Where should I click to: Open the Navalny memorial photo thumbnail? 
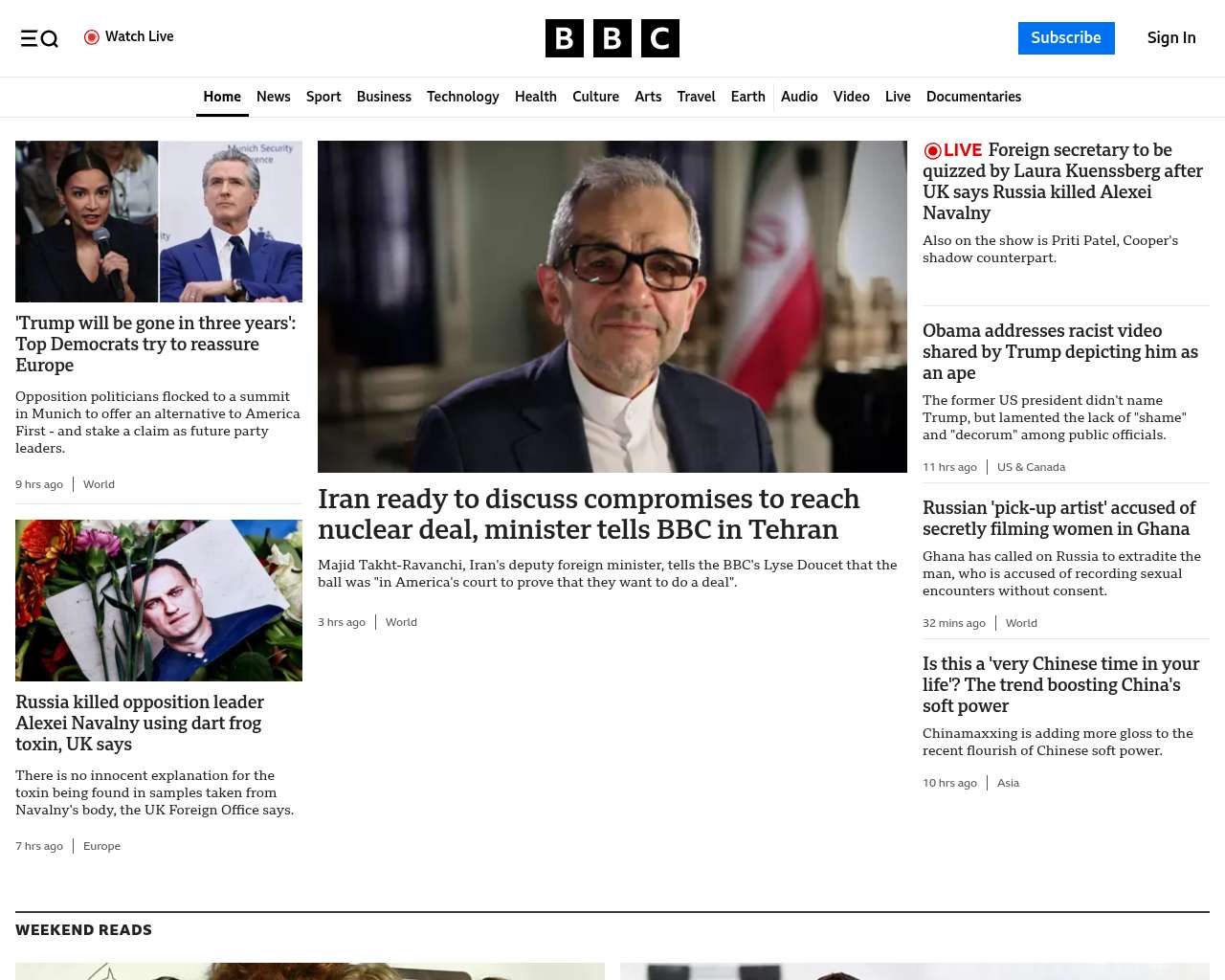[159, 600]
